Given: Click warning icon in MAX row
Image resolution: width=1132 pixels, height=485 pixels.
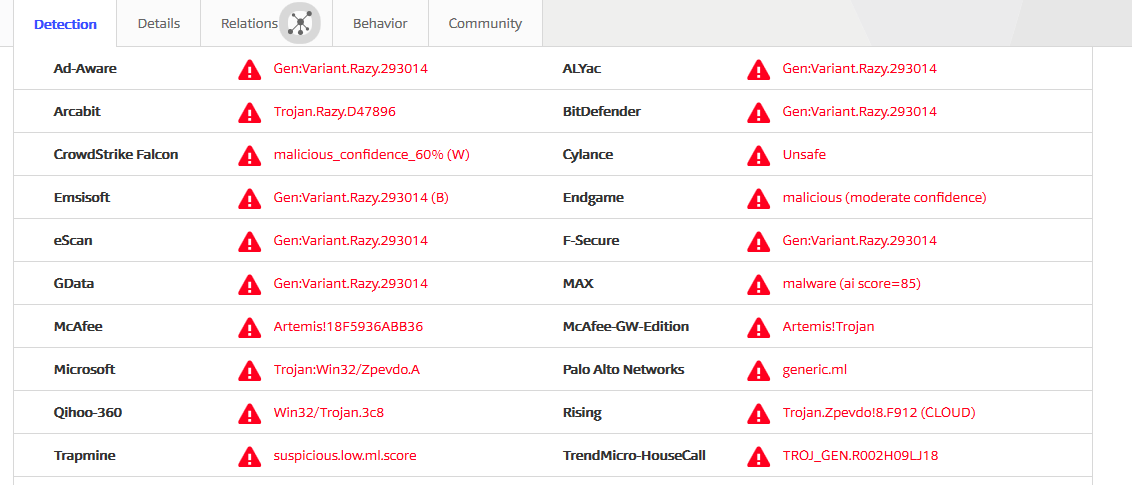Looking at the screenshot, I should click(758, 284).
